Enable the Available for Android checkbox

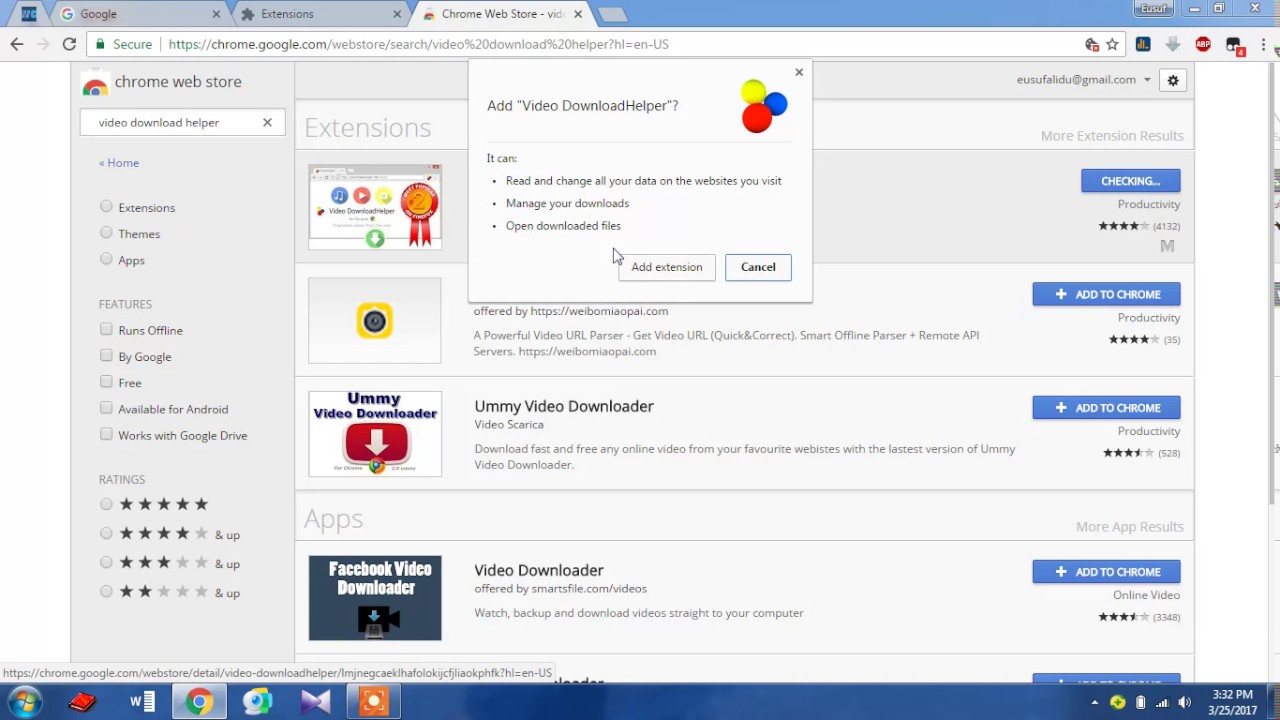106,408
